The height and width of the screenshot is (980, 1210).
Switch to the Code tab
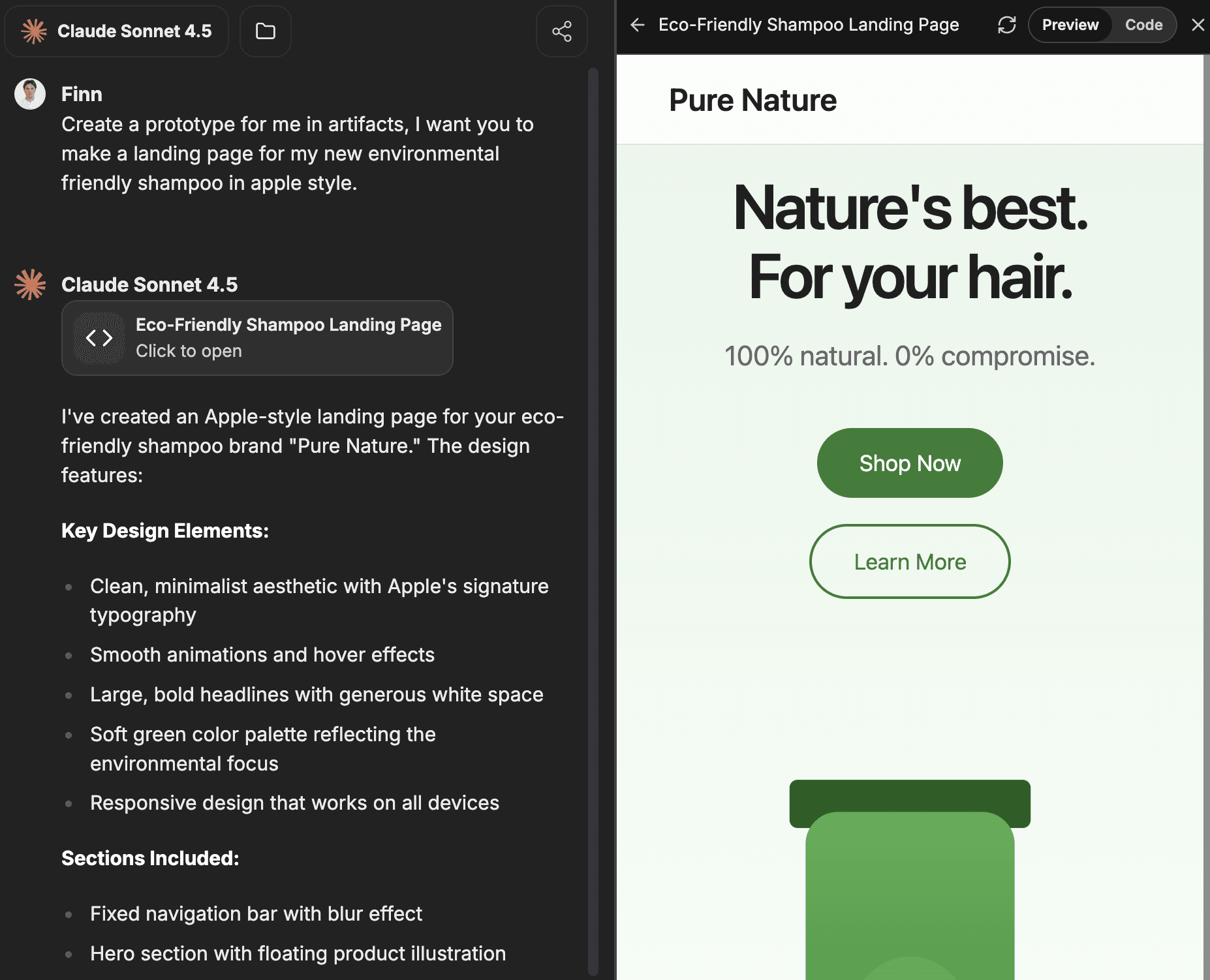tap(1143, 25)
